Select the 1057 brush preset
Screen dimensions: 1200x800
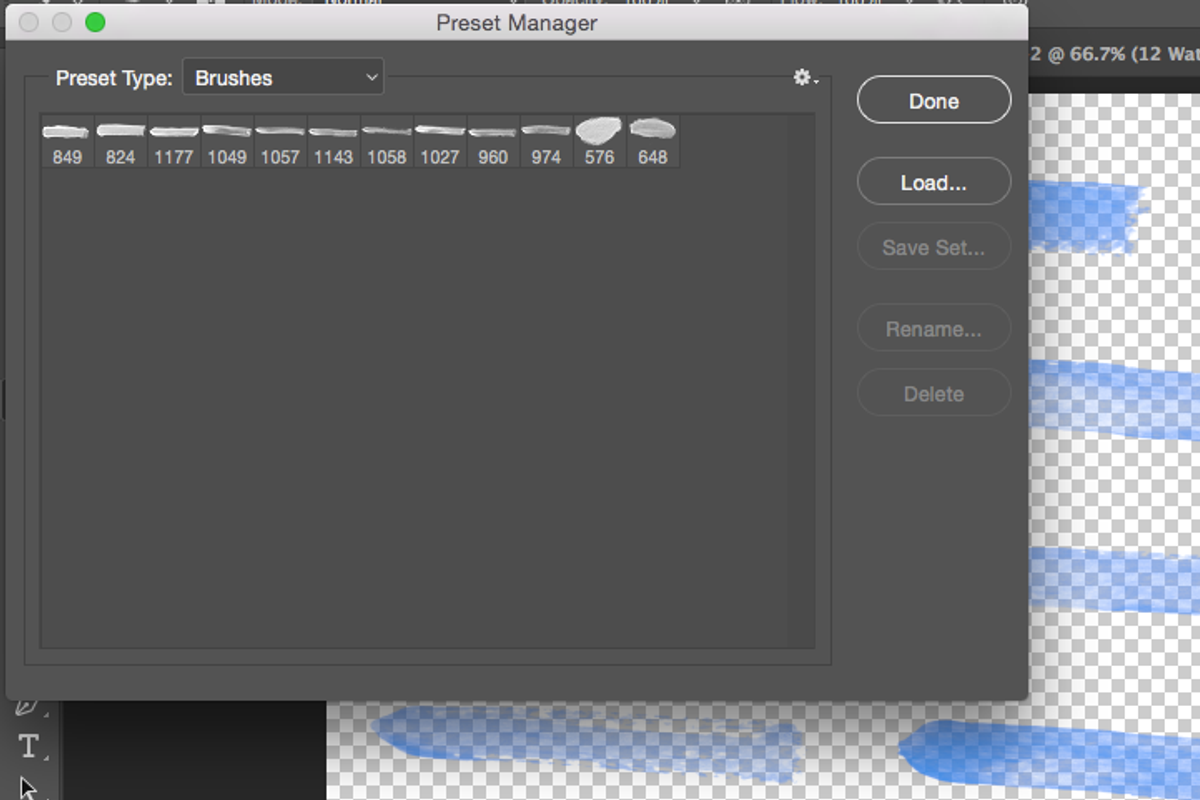280,141
